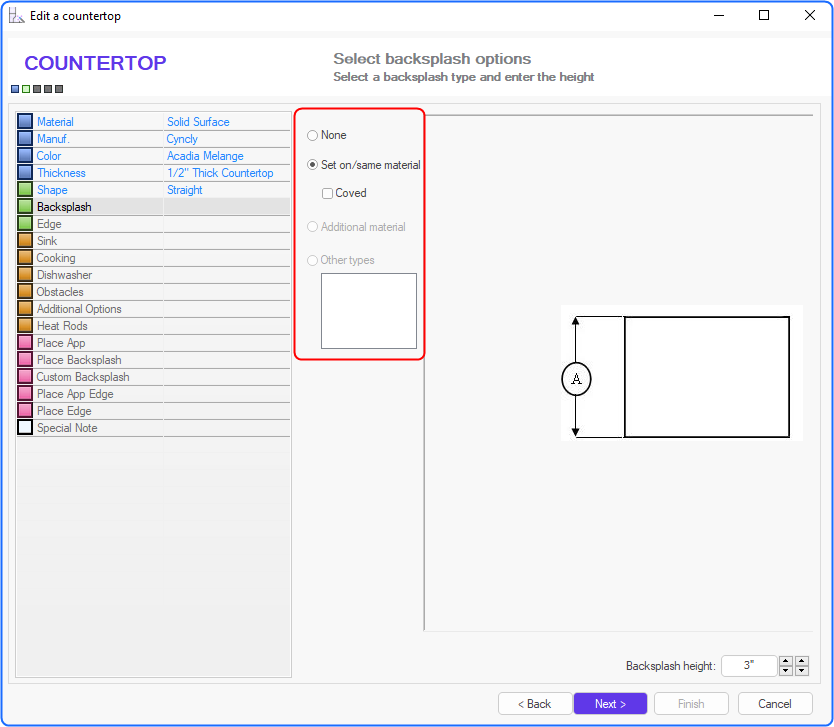Close the Edit a countertop window
This screenshot has width=834, height=727.
click(x=810, y=15)
